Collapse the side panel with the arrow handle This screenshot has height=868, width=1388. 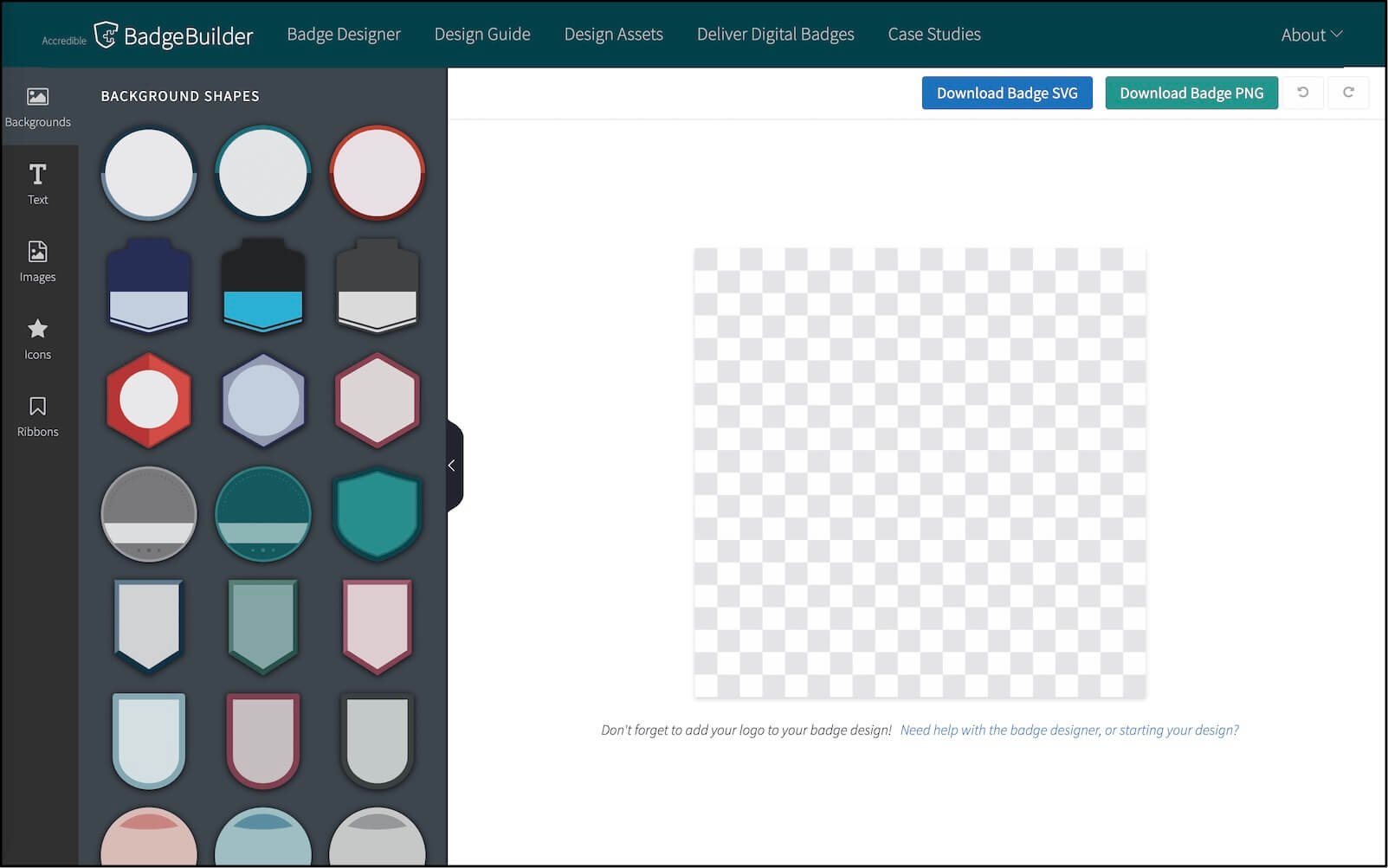click(x=454, y=466)
